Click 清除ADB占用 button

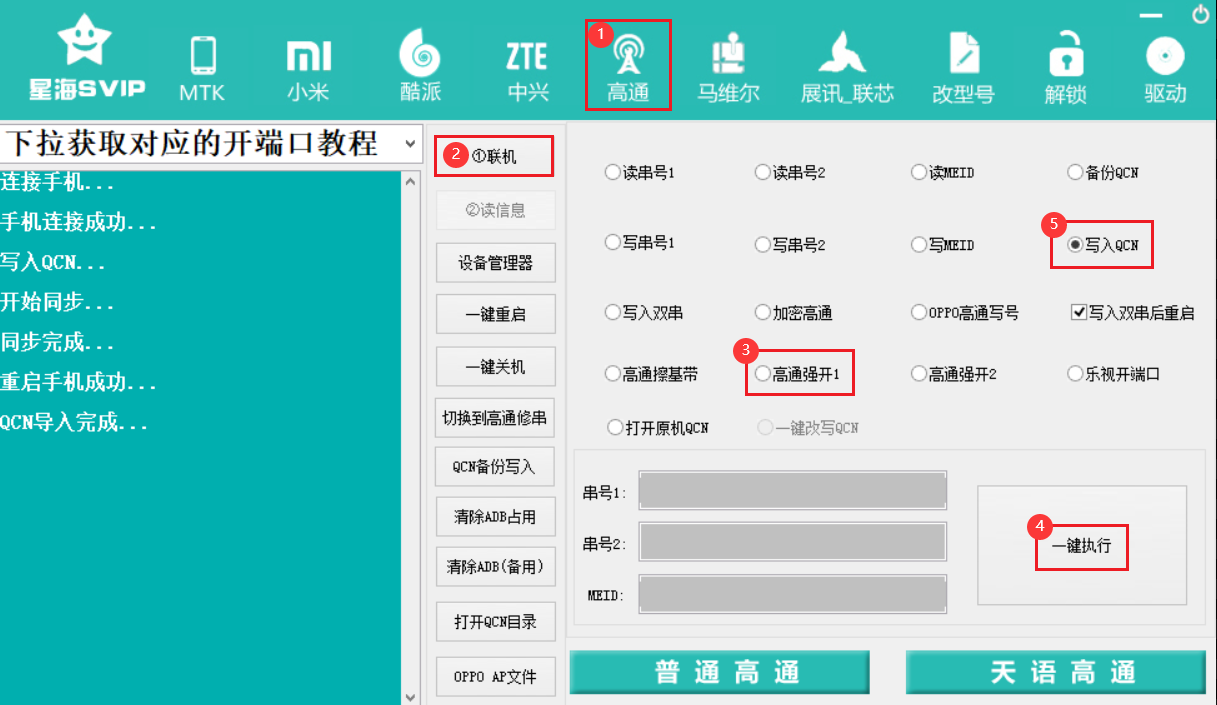click(x=495, y=517)
